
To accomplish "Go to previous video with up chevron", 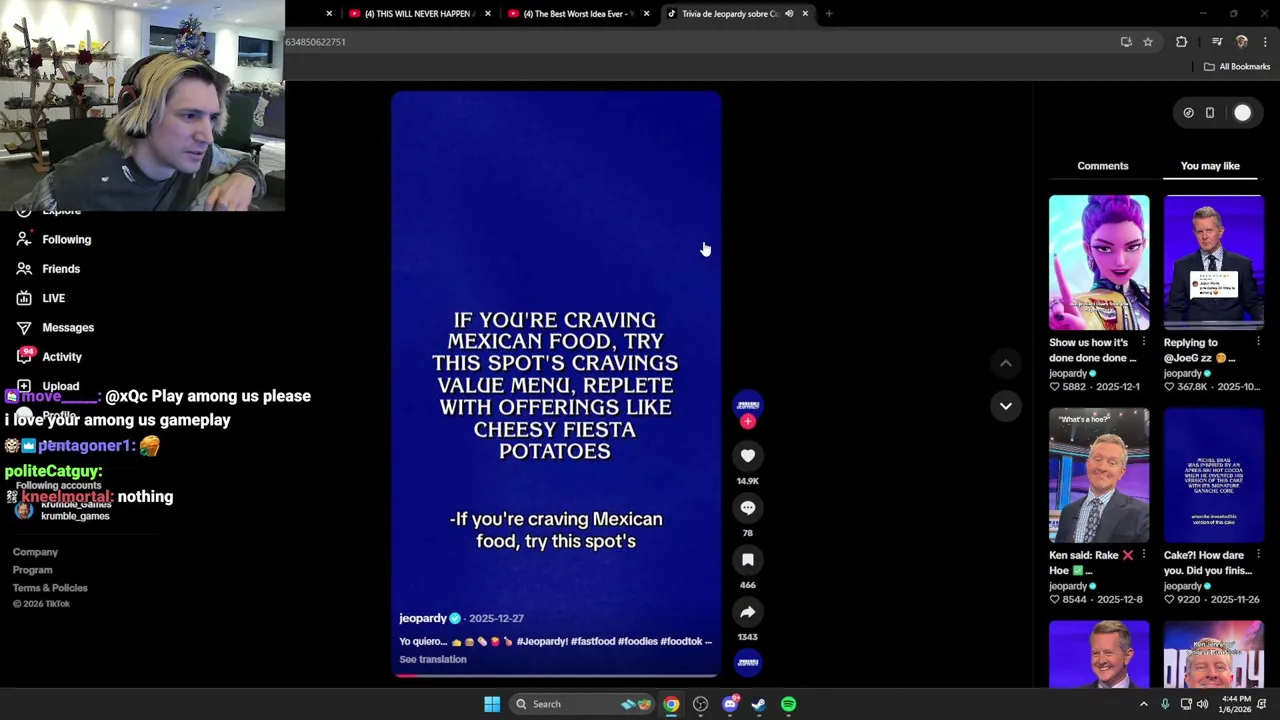I will pos(1005,363).
